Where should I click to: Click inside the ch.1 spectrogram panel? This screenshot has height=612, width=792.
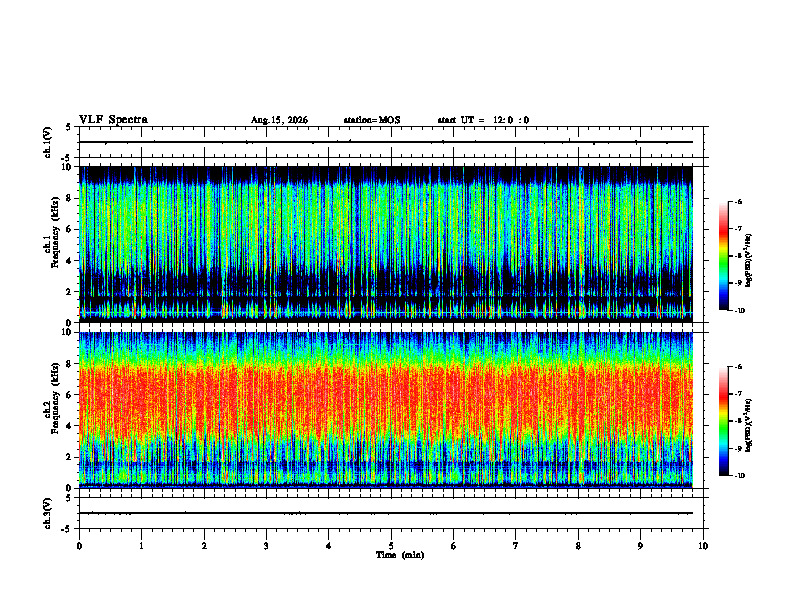pos(386,244)
